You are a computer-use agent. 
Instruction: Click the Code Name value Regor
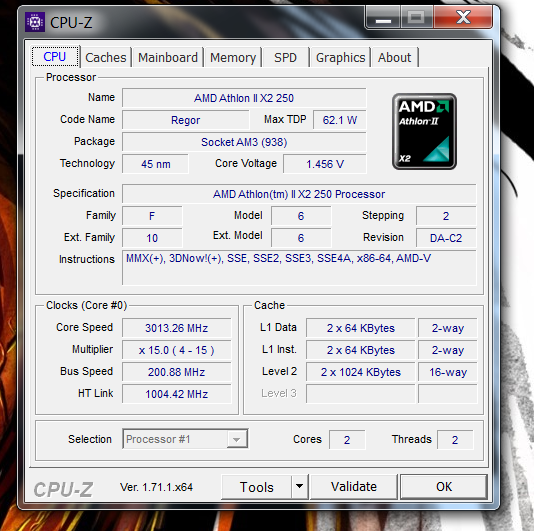[x=186, y=120]
